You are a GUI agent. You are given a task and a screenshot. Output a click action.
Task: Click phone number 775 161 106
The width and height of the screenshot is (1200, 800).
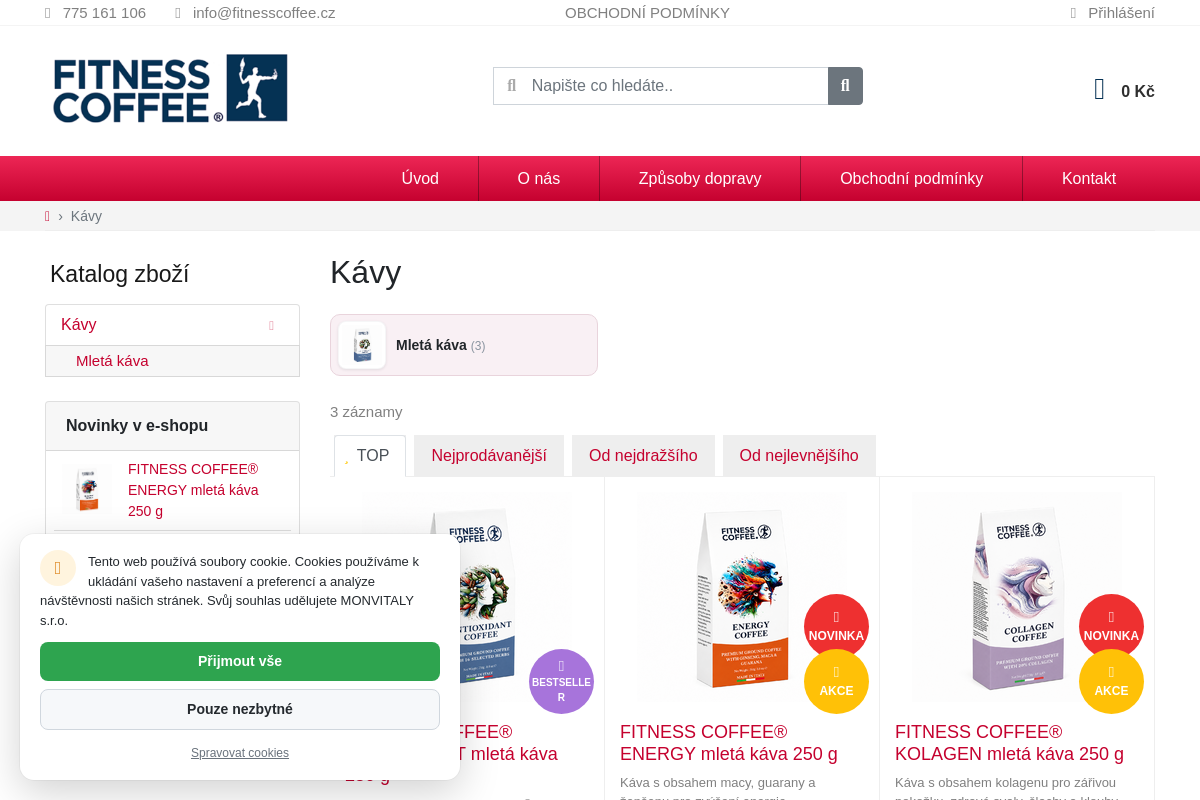[x=104, y=13]
